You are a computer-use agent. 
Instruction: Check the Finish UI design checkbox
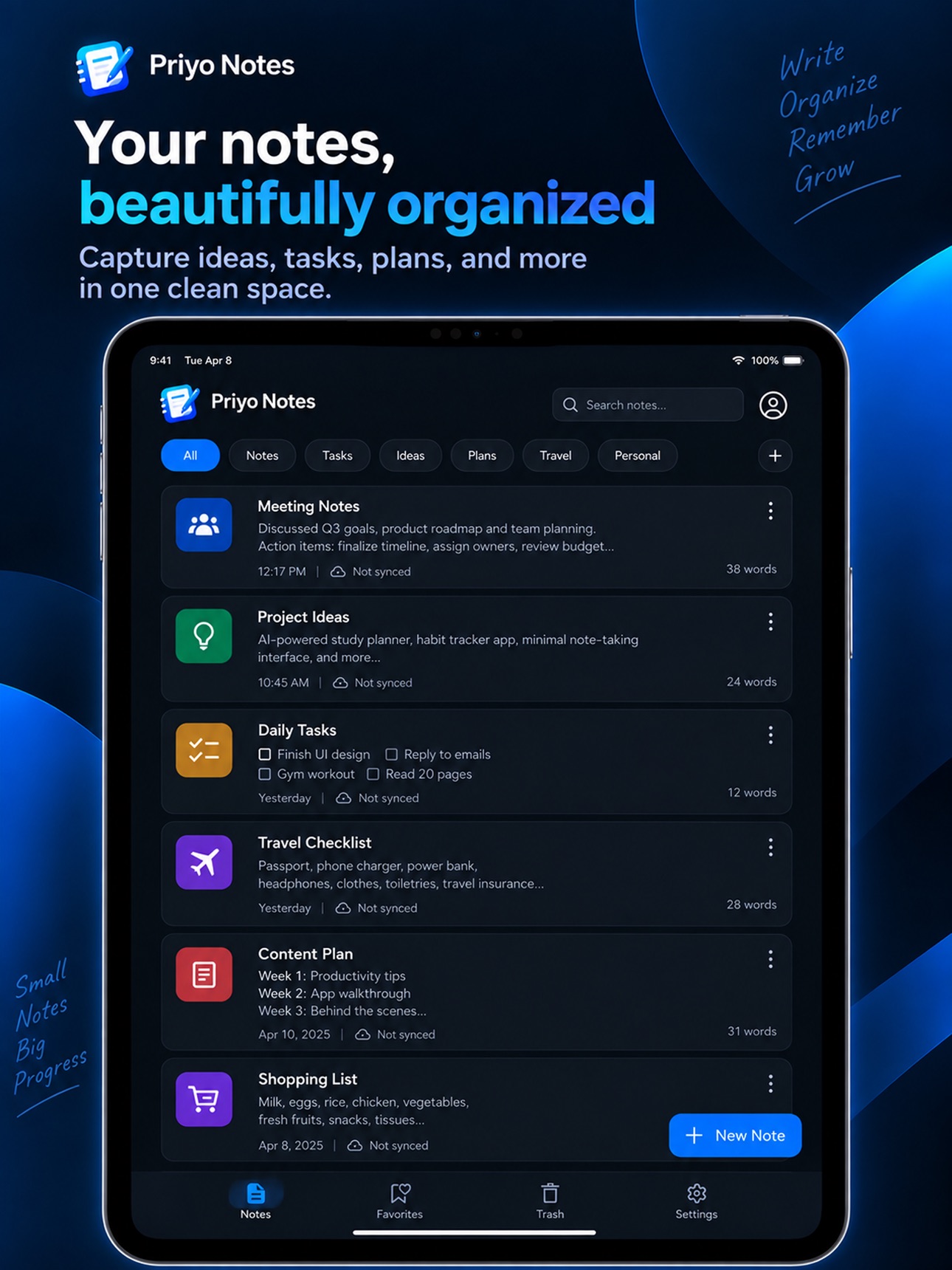pos(264,754)
